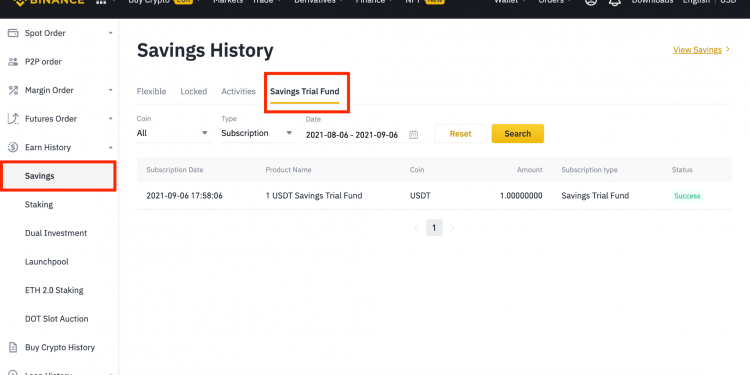The image size is (750, 375).
Task: Open Launchpool in the sidebar
Action: (46, 262)
